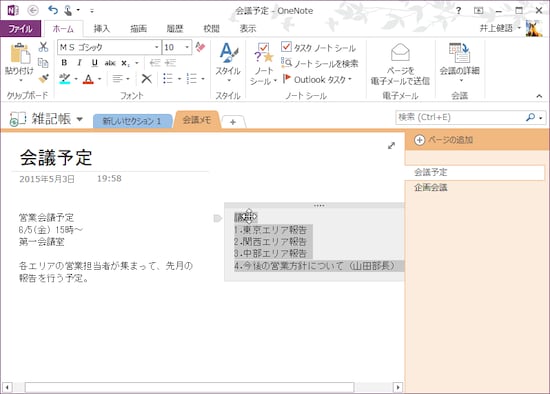Screen dimensions: 550x394
Task: Apply bulleted list
Action: click(168, 79)
